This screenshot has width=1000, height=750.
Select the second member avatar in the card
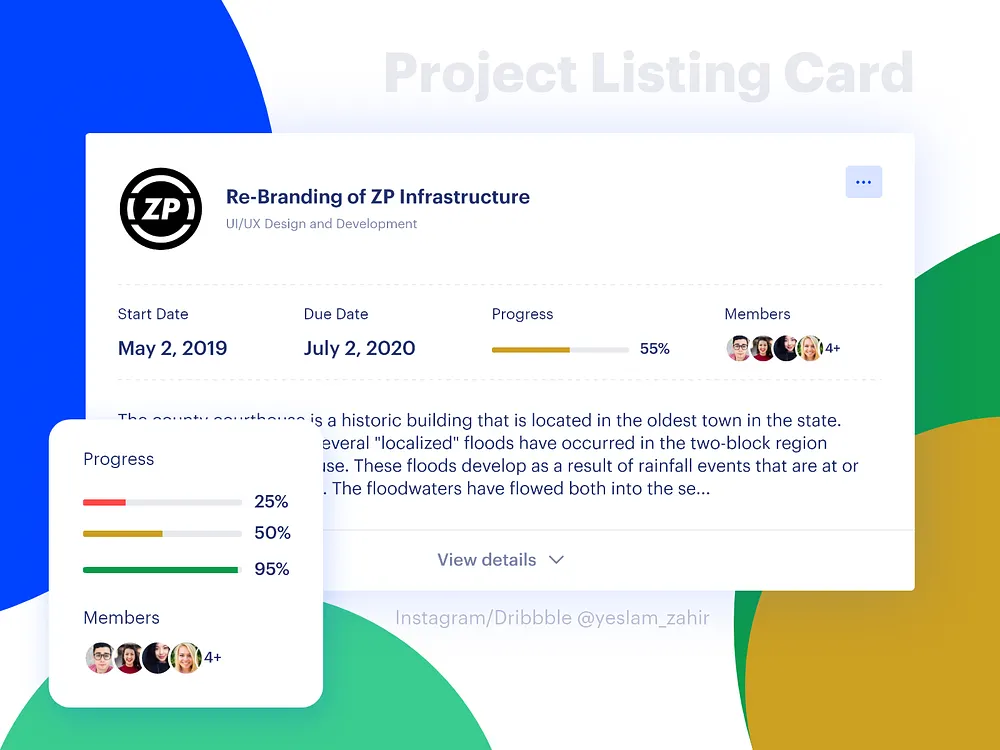[762, 348]
